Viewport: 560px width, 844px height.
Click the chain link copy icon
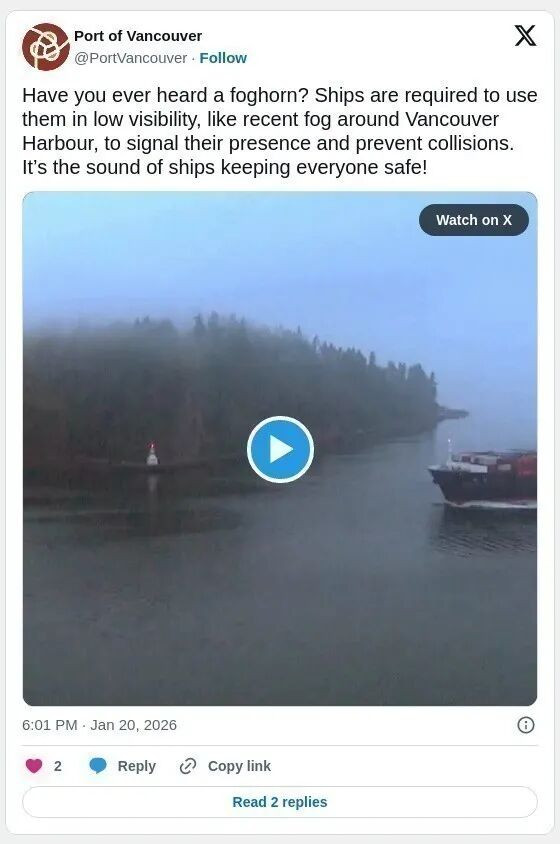click(187, 765)
